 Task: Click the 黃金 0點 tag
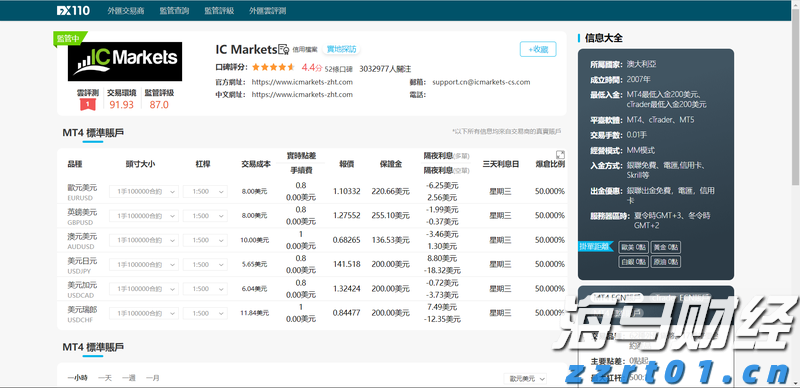point(666,247)
